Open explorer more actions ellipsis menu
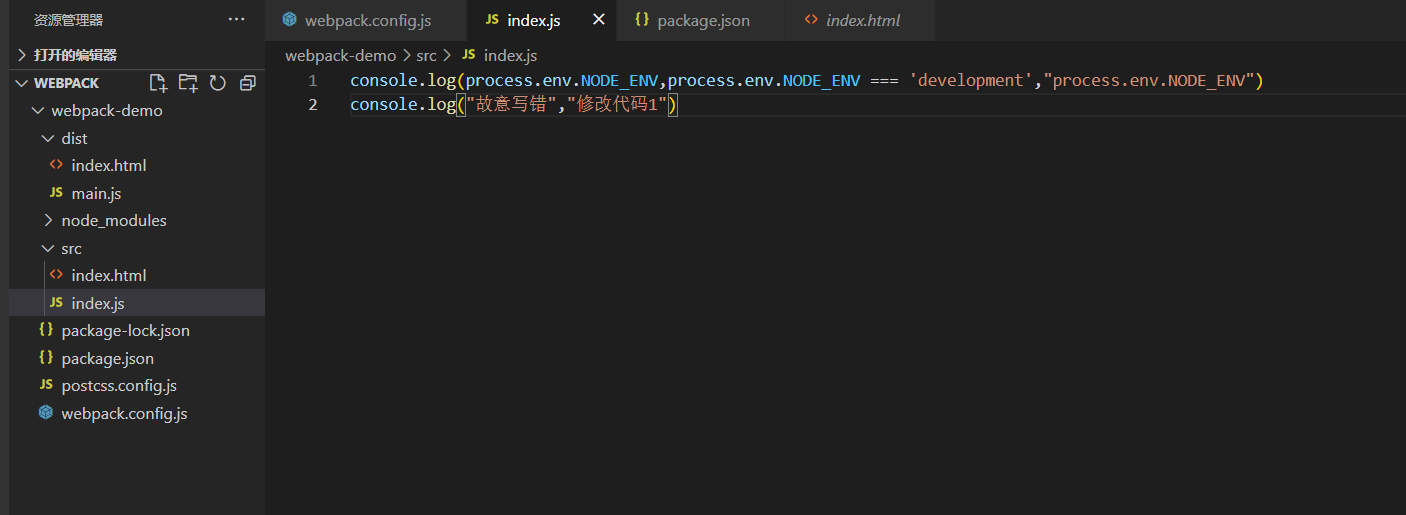 click(x=236, y=20)
